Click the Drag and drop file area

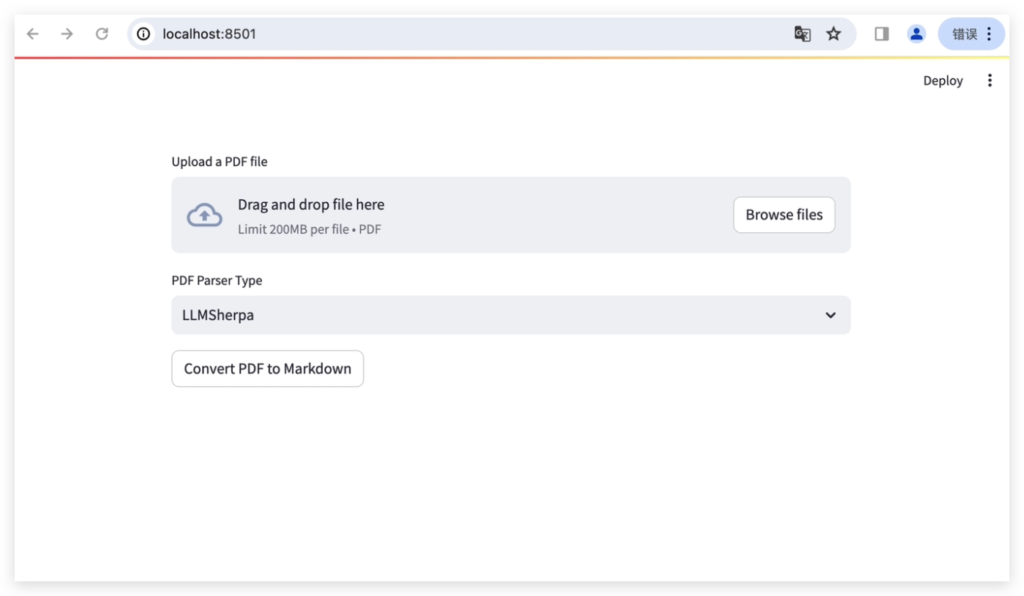pos(511,215)
